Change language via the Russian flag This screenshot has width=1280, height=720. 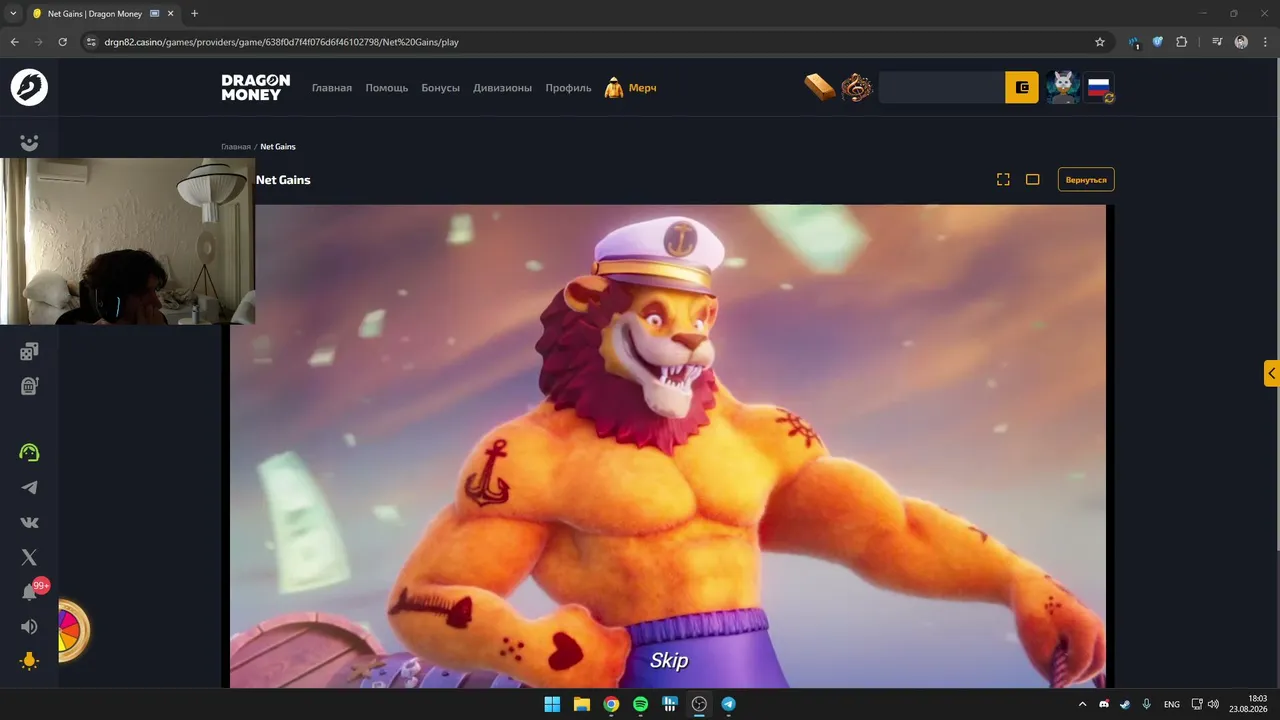pos(1099,88)
